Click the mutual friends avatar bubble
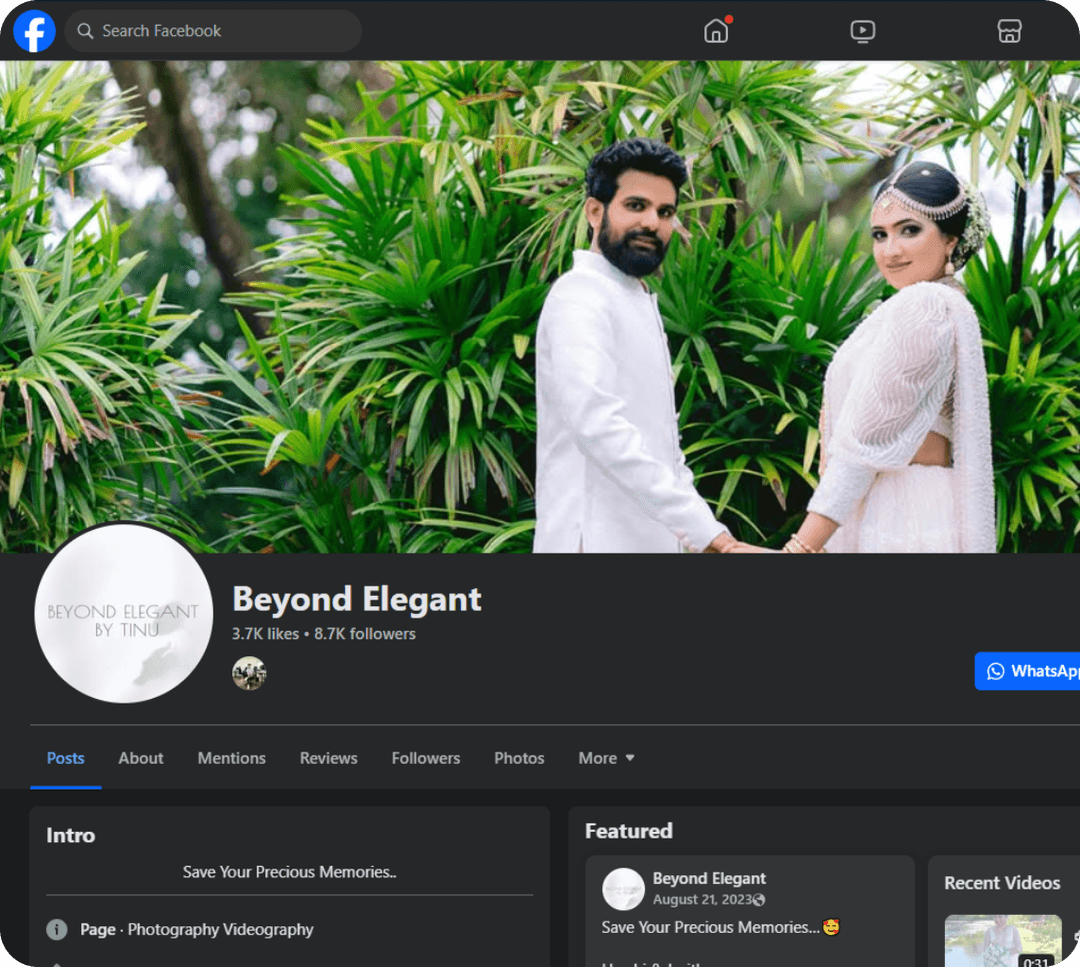 click(249, 674)
